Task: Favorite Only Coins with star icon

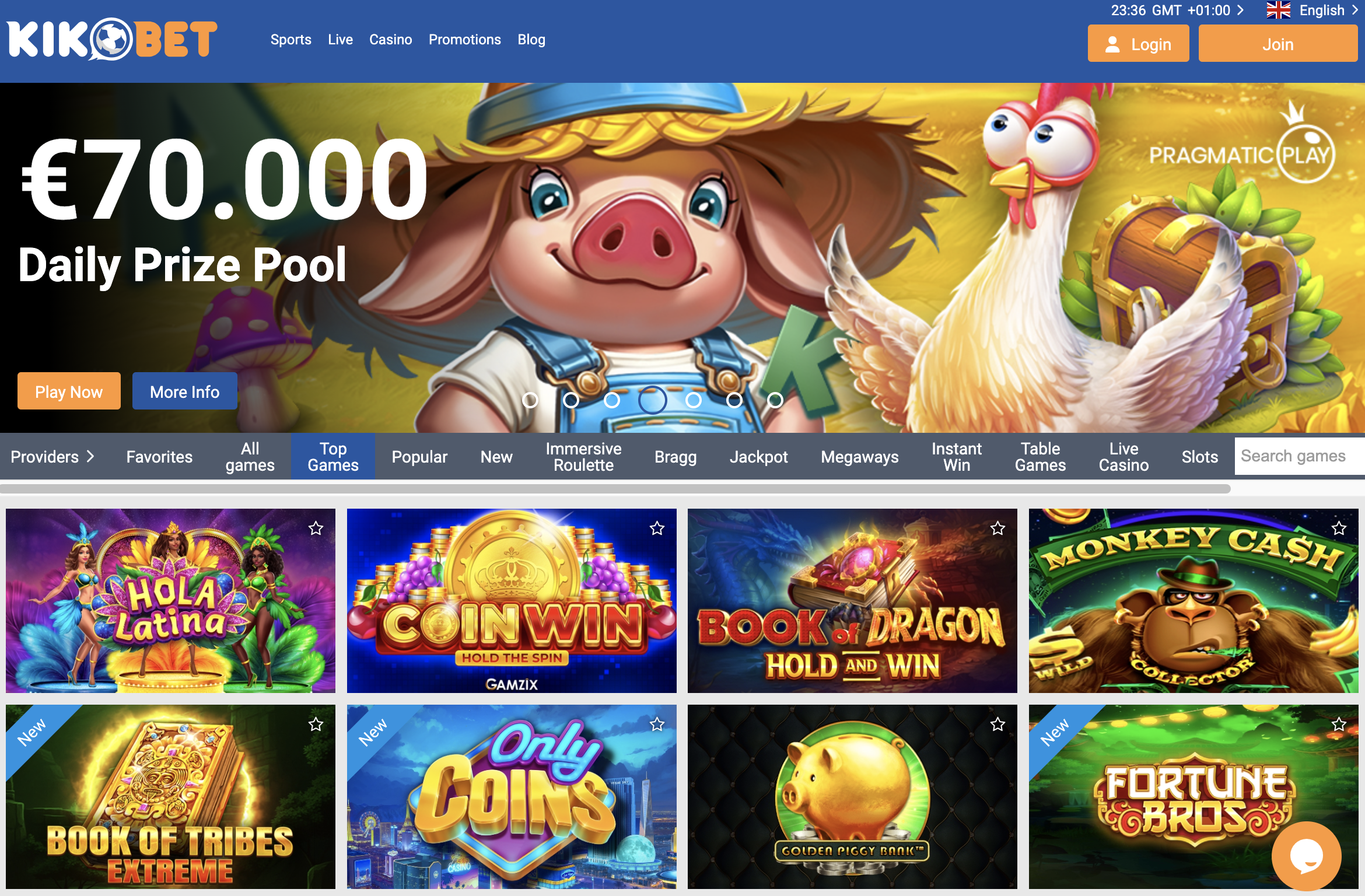Action: [657, 724]
